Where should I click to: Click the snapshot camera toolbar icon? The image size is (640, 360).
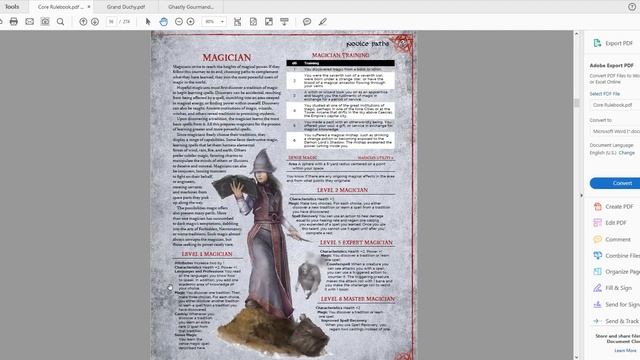[x=45, y=22]
